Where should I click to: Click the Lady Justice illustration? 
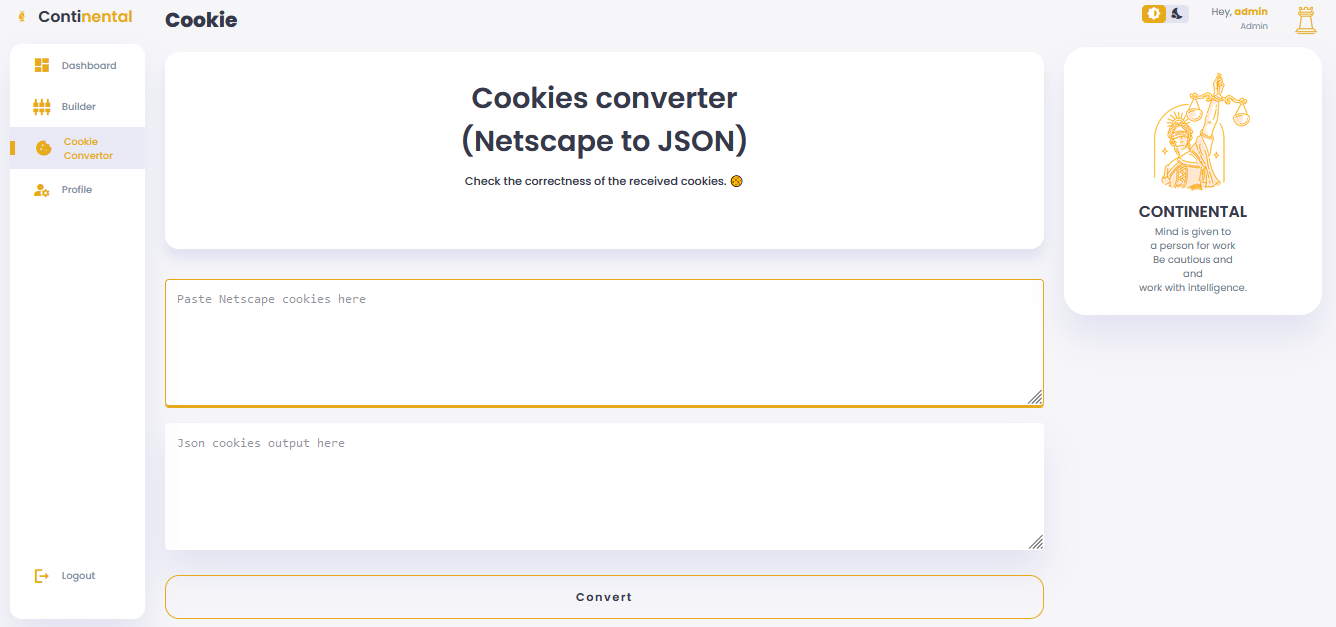tap(1193, 133)
